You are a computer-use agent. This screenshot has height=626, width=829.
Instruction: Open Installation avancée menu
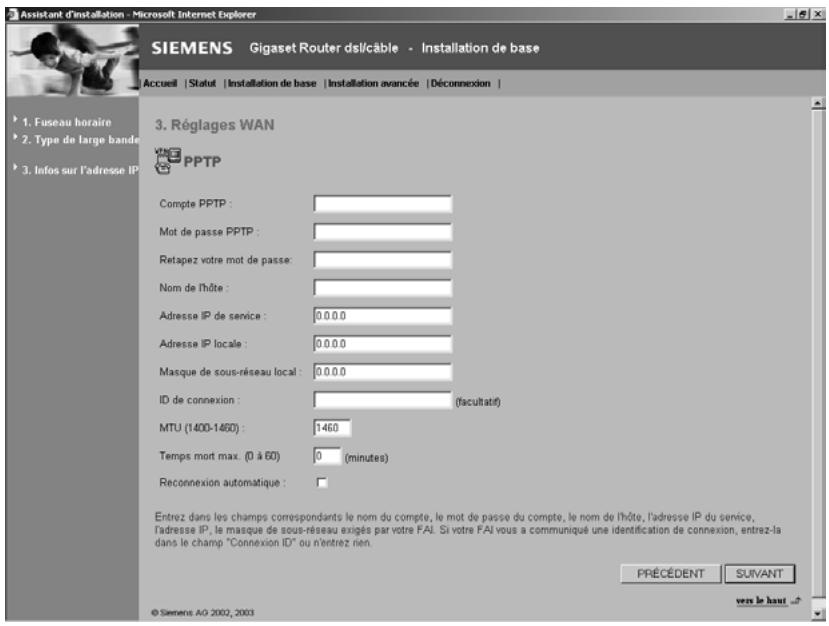click(373, 84)
